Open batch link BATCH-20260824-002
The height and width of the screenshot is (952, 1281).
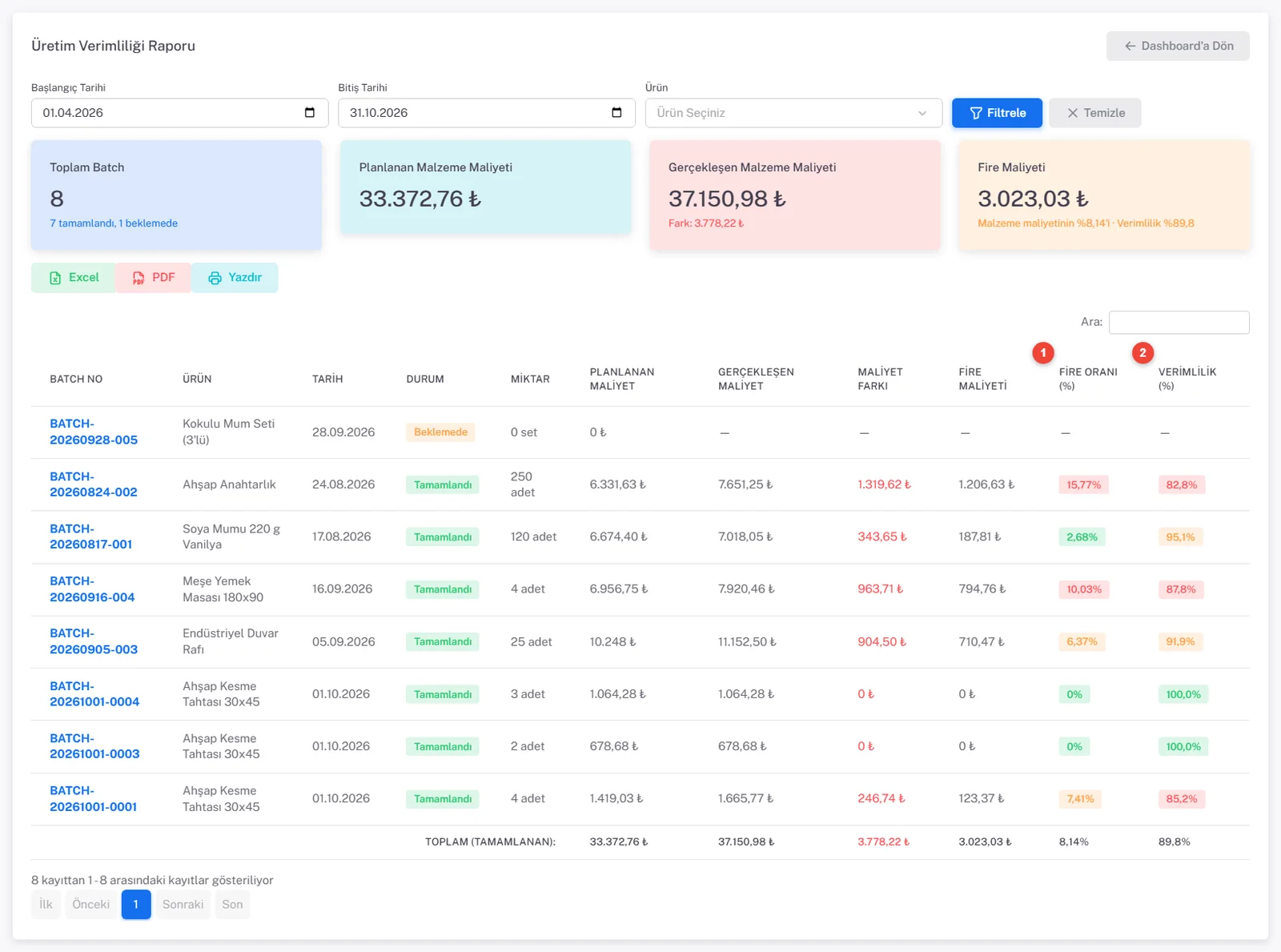click(x=94, y=484)
